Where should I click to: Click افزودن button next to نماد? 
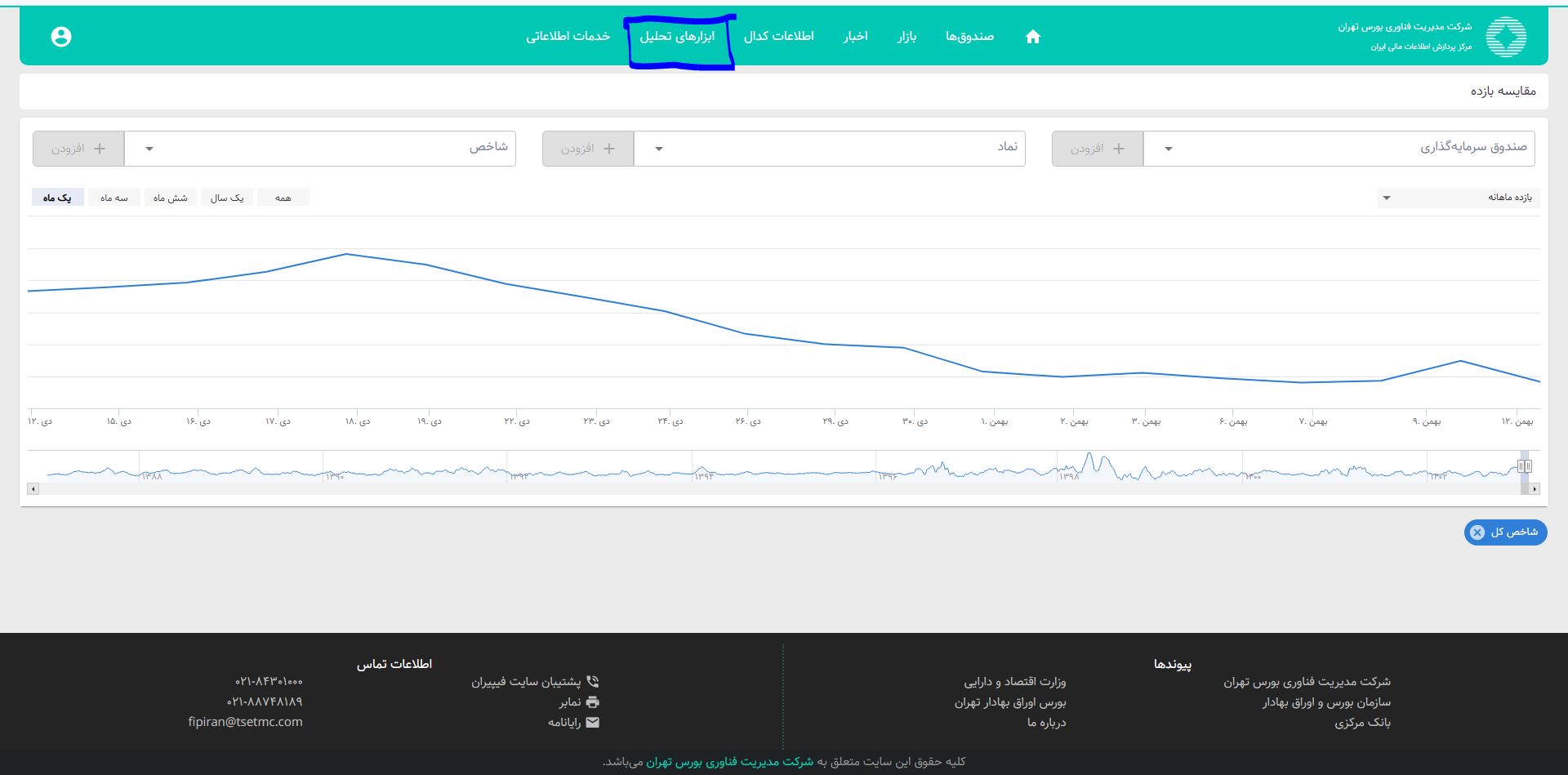[x=588, y=149]
